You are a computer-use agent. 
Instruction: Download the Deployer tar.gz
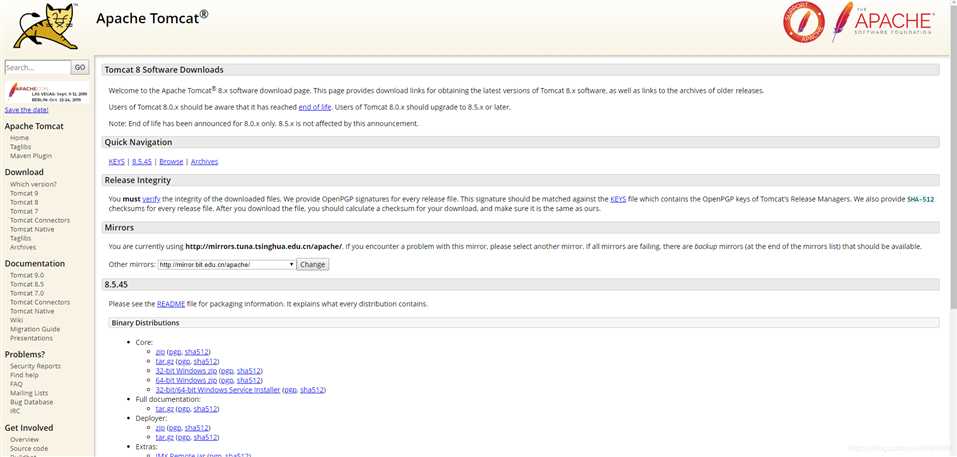pos(165,437)
